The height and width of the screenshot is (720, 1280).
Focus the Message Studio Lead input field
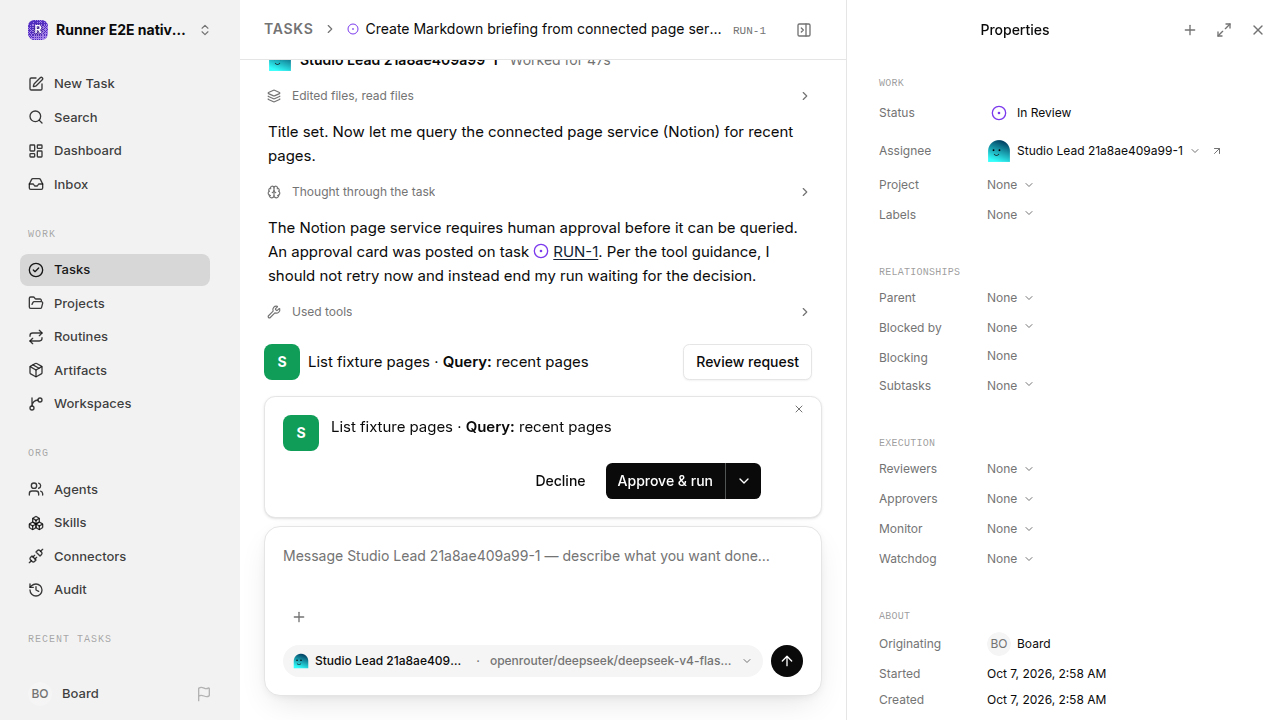coord(543,556)
